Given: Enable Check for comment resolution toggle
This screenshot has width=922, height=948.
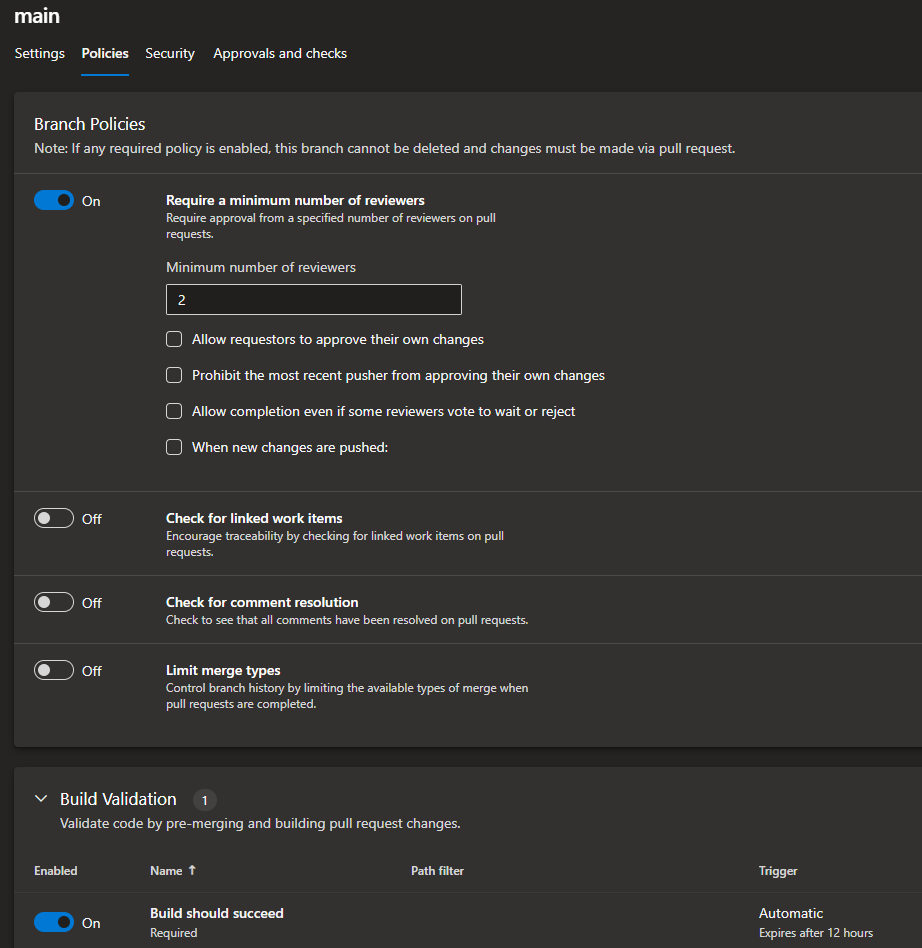Looking at the screenshot, I should pos(54,603).
